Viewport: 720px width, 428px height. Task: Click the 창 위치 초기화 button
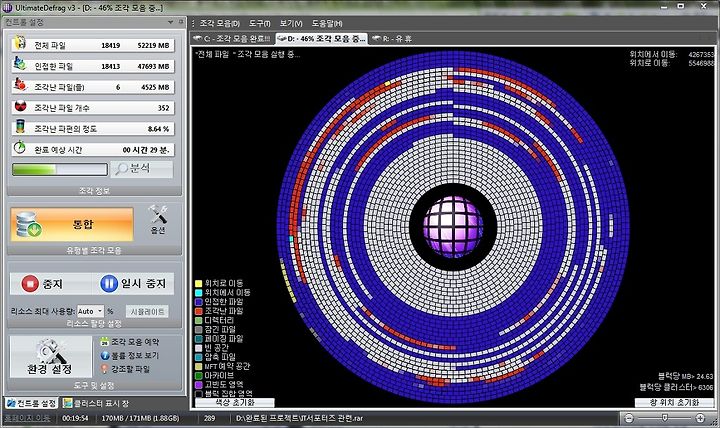click(x=674, y=403)
